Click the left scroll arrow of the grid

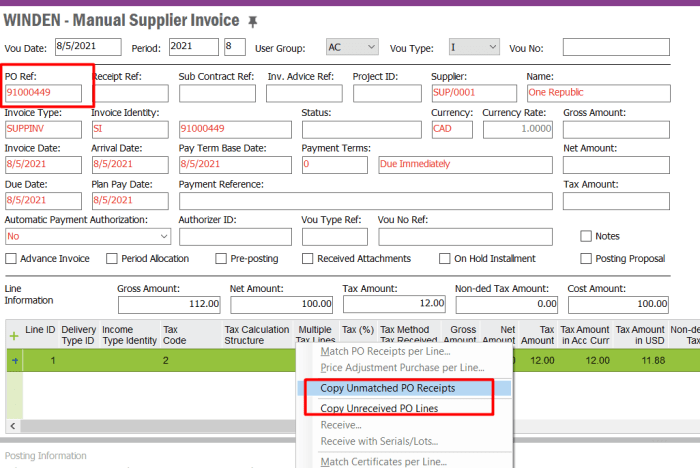coord(12,426)
